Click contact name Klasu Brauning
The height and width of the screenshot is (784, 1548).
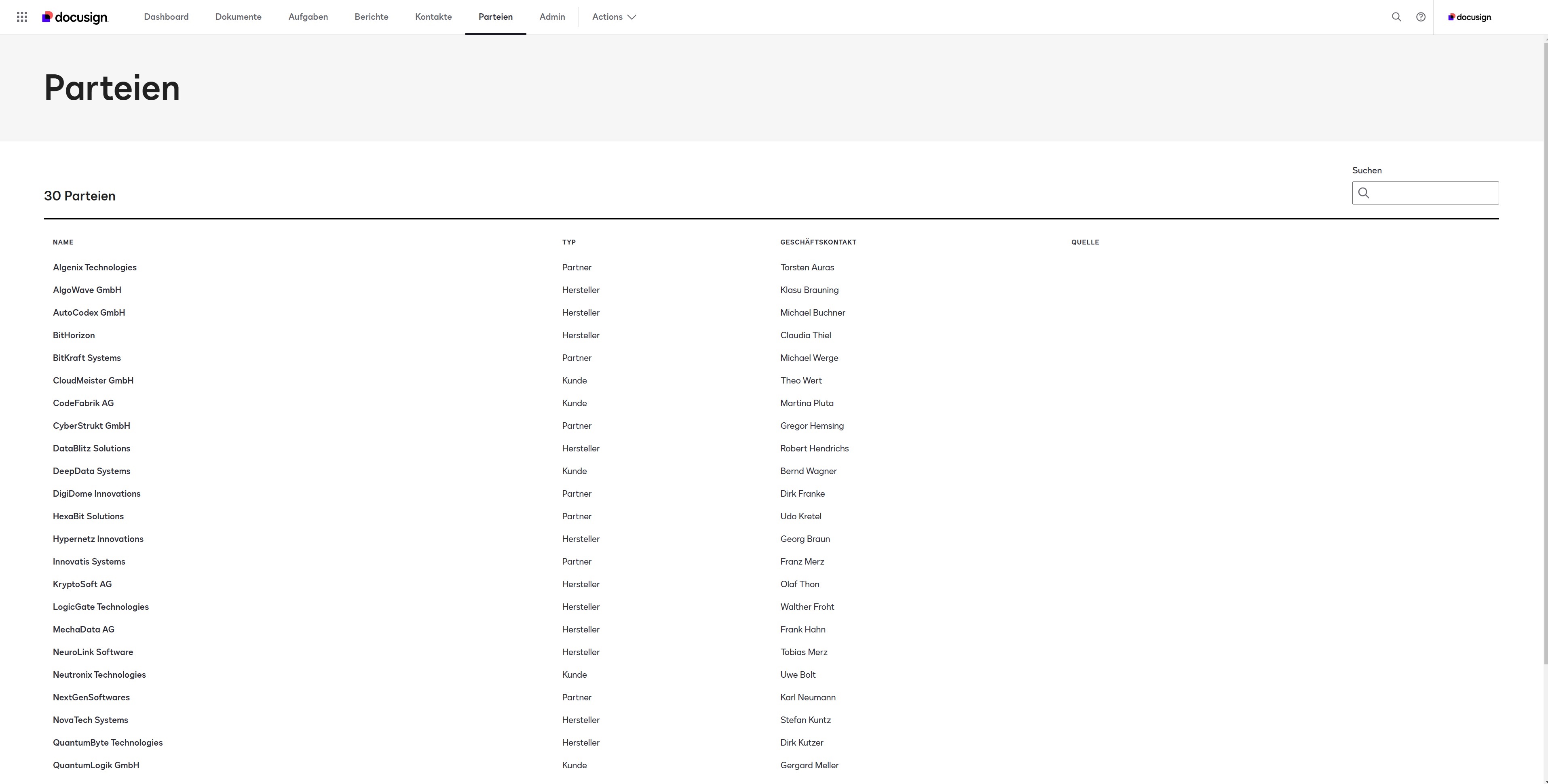pyautogui.click(x=809, y=290)
